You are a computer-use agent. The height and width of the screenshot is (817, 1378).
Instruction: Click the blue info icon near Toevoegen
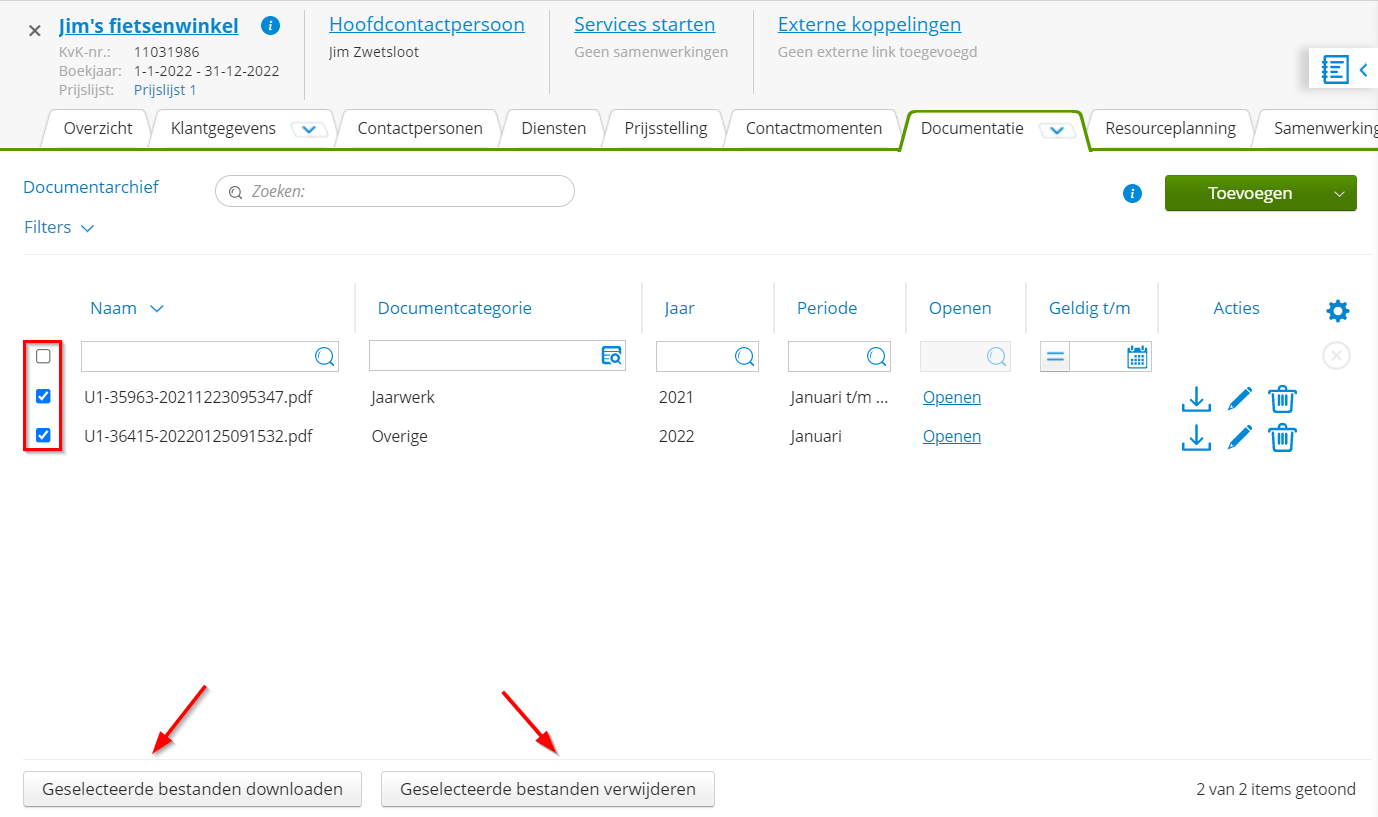(1131, 193)
